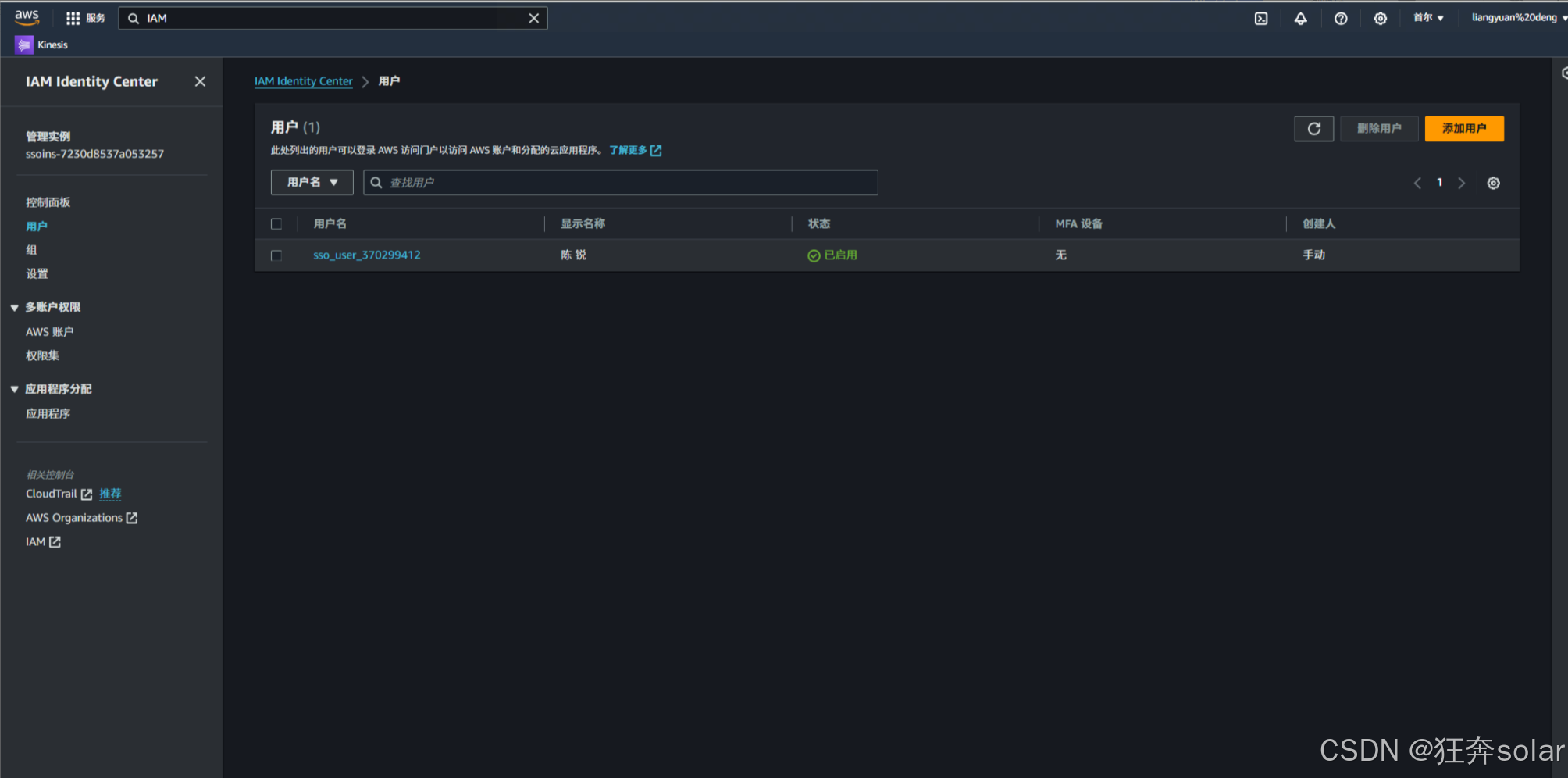The height and width of the screenshot is (778, 1568).
Task: Open the CloudTrail console link
Action: pyautogui.click(x=52, y=494)
